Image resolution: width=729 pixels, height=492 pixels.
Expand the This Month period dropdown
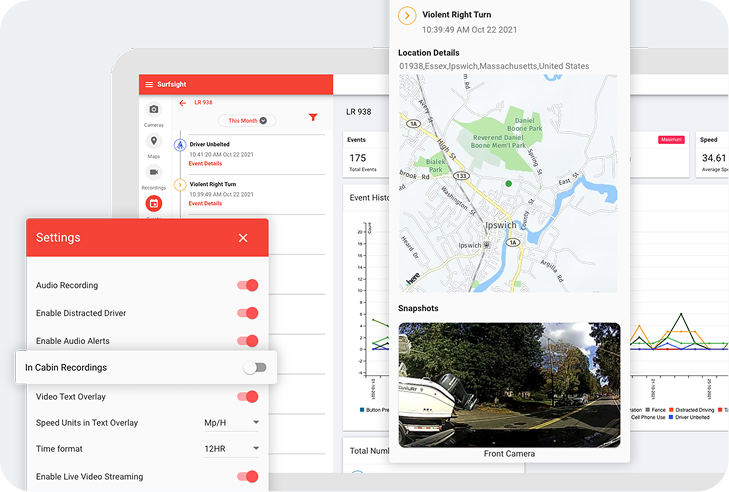(x=247, y=121)
